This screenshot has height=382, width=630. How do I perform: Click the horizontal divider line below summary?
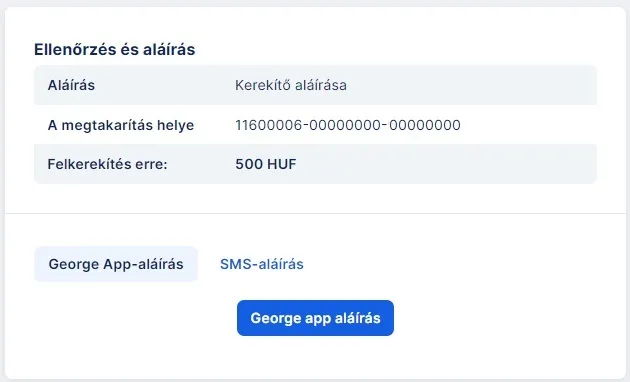click(315, 213)
